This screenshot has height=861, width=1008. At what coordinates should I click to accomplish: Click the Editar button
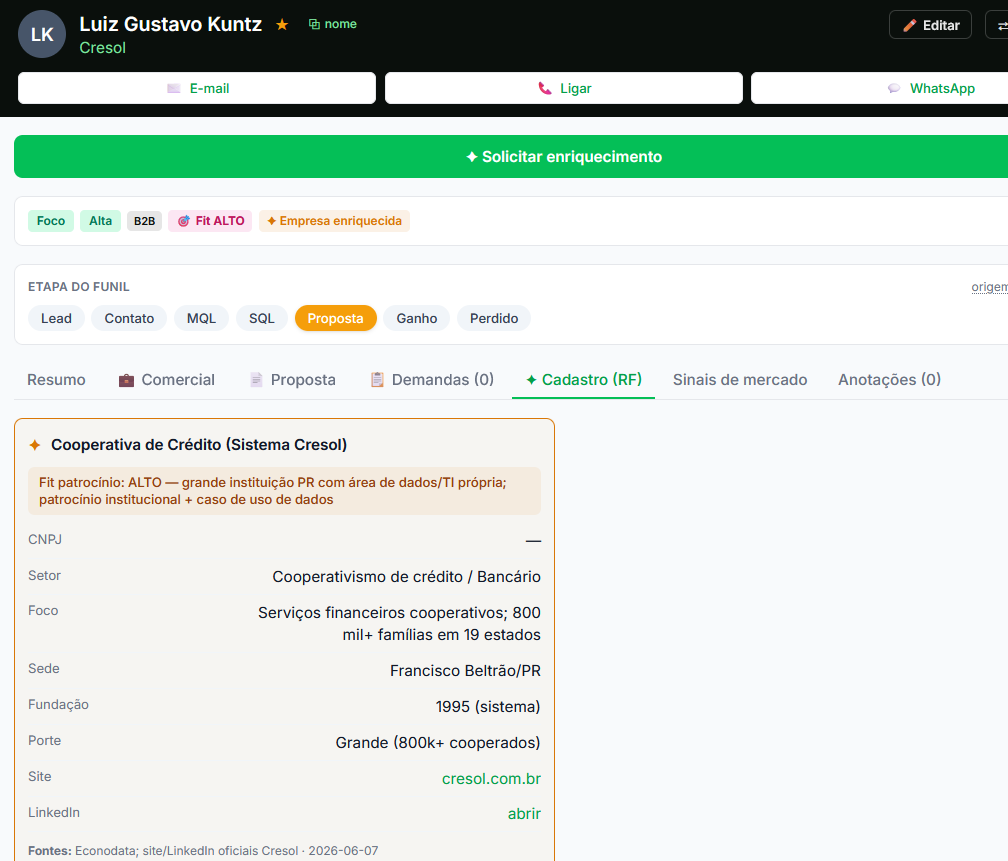pos(930,25)
